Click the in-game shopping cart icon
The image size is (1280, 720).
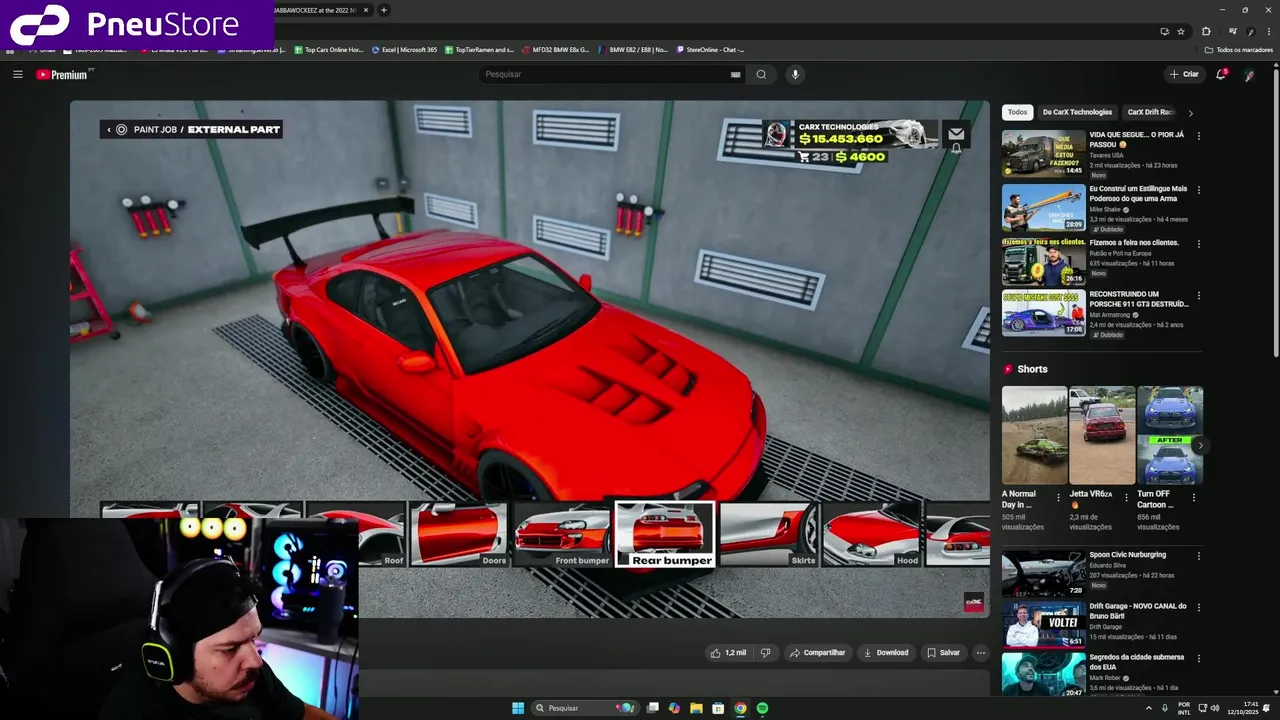tap(804, 157)
